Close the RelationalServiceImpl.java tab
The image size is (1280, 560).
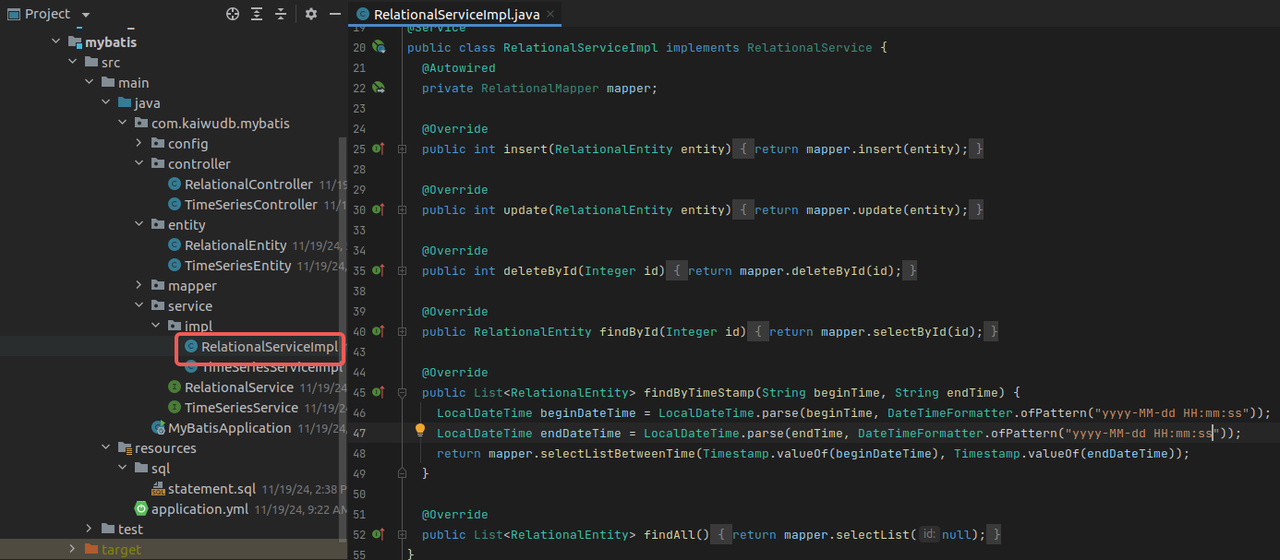(549, 14)
